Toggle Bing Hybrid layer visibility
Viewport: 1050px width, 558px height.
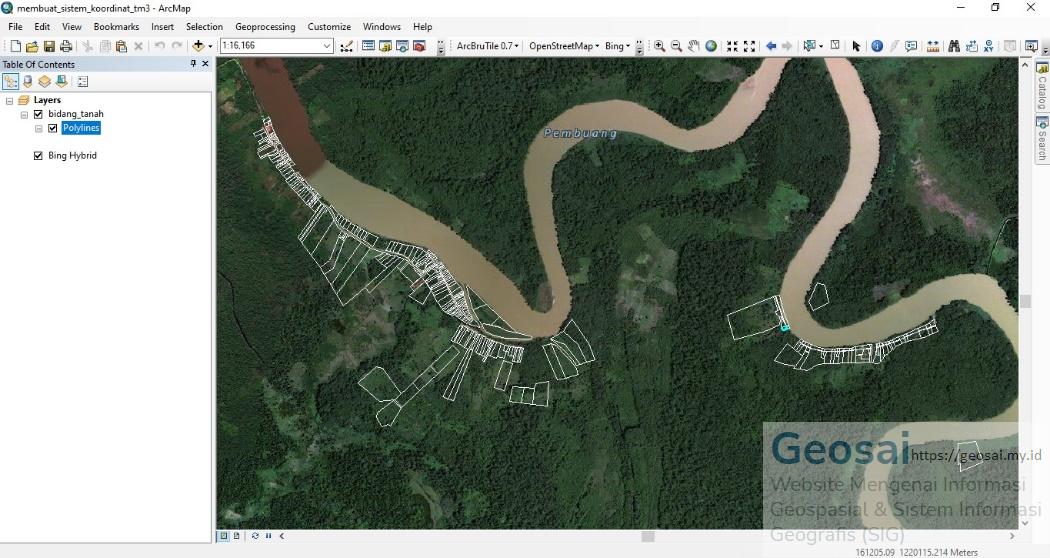(38, 155)
